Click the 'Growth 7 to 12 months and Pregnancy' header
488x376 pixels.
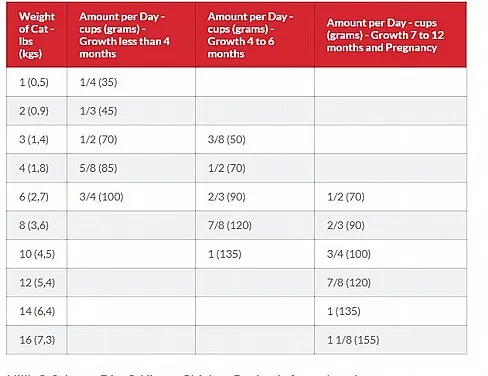coord(390,35)
